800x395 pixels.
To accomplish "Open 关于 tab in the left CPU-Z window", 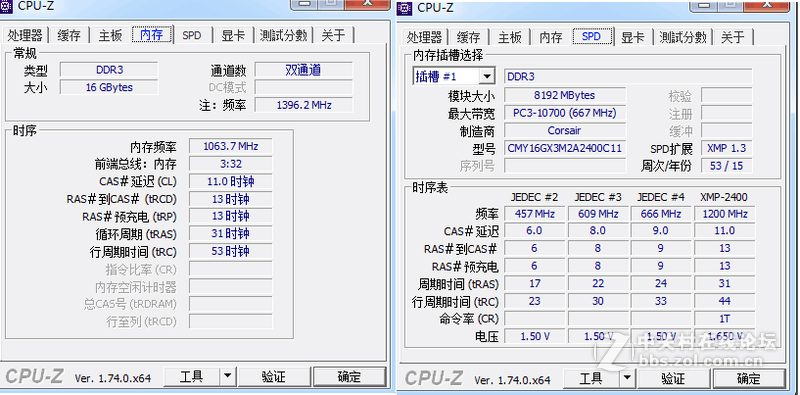I will [x=333, y=35].
